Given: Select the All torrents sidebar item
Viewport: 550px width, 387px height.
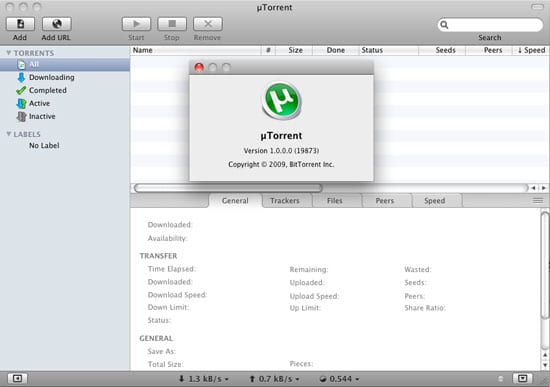Looking at the screenshot, I should pos(65,65).
